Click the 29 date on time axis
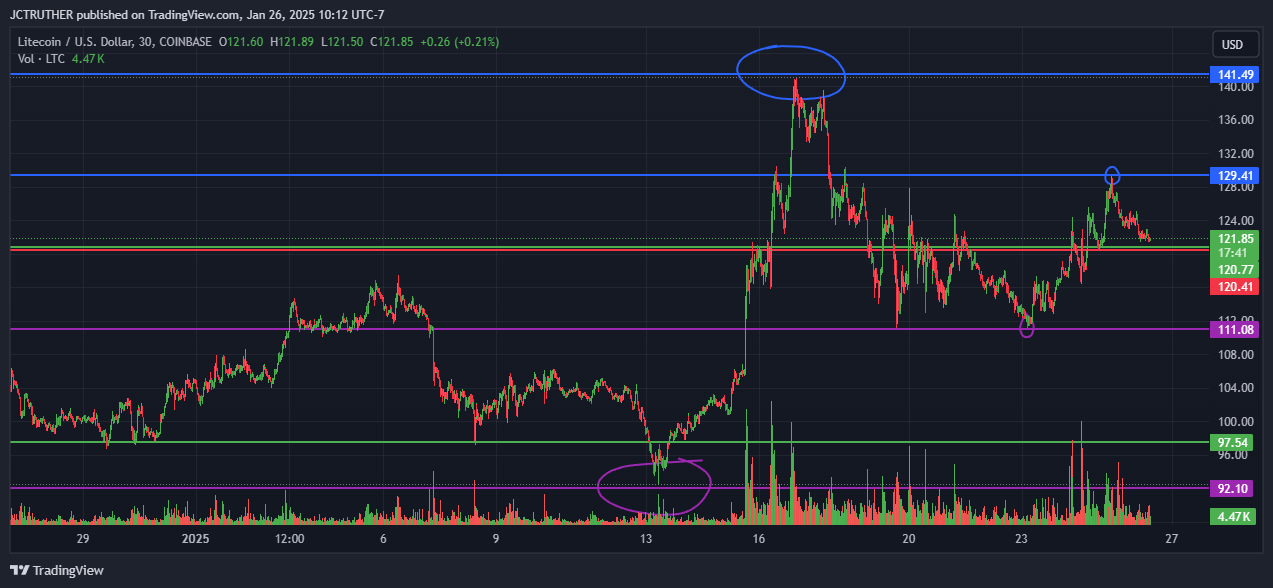The height and width of the screenshot is (588, 1273). [x=83, y=539]
